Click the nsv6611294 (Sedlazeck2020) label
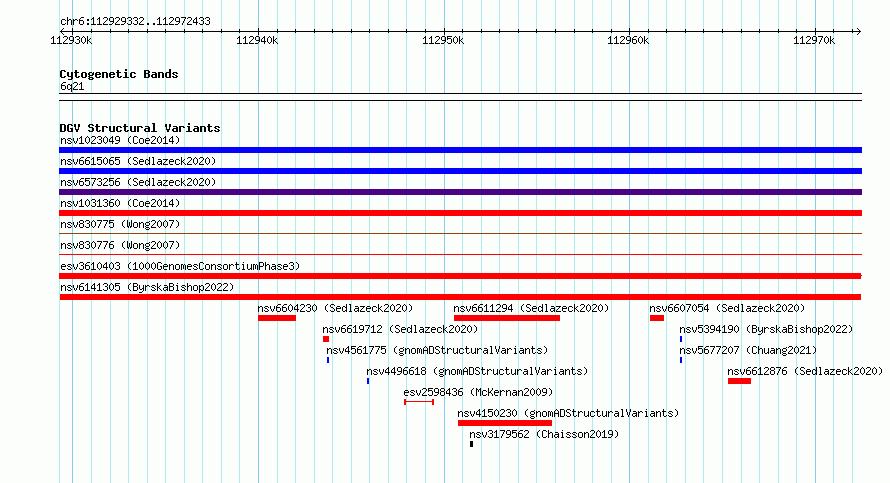This screenshot has height=483, width=890. pyautogui.click(x=531, y=308)
